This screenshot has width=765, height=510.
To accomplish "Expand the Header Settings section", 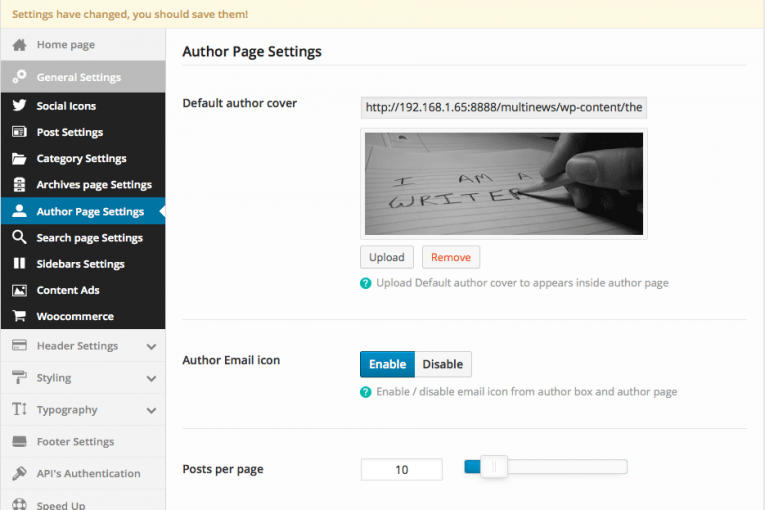I will tap(151, 347).
